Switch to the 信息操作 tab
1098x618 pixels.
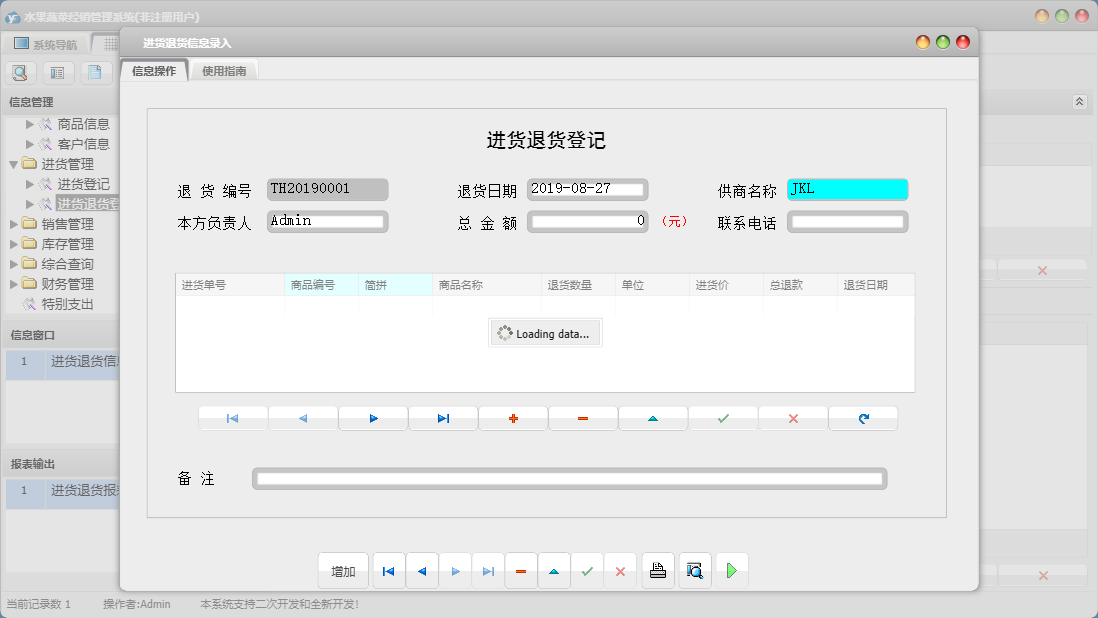153,71
